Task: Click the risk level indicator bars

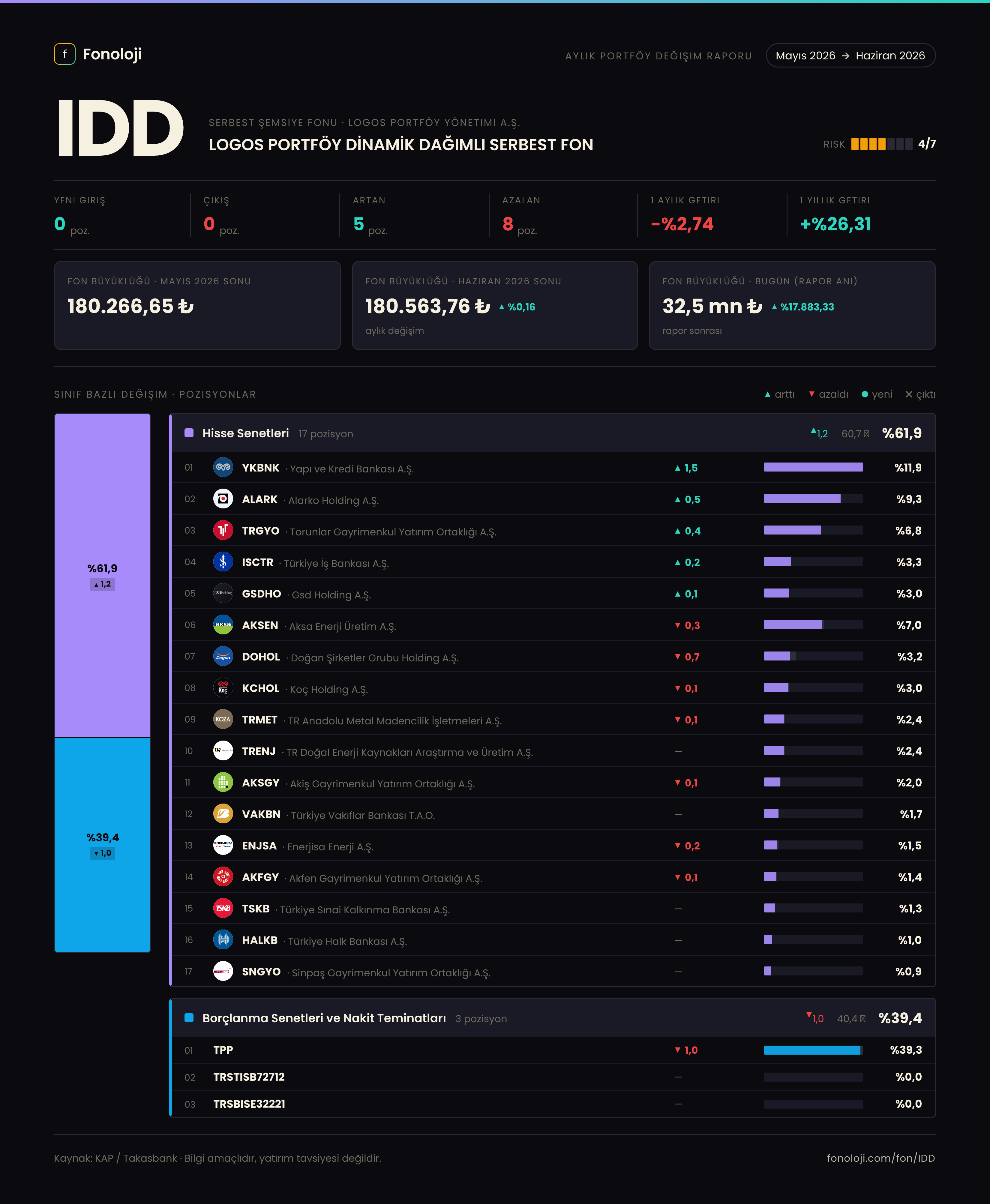Action: point(881,144)
